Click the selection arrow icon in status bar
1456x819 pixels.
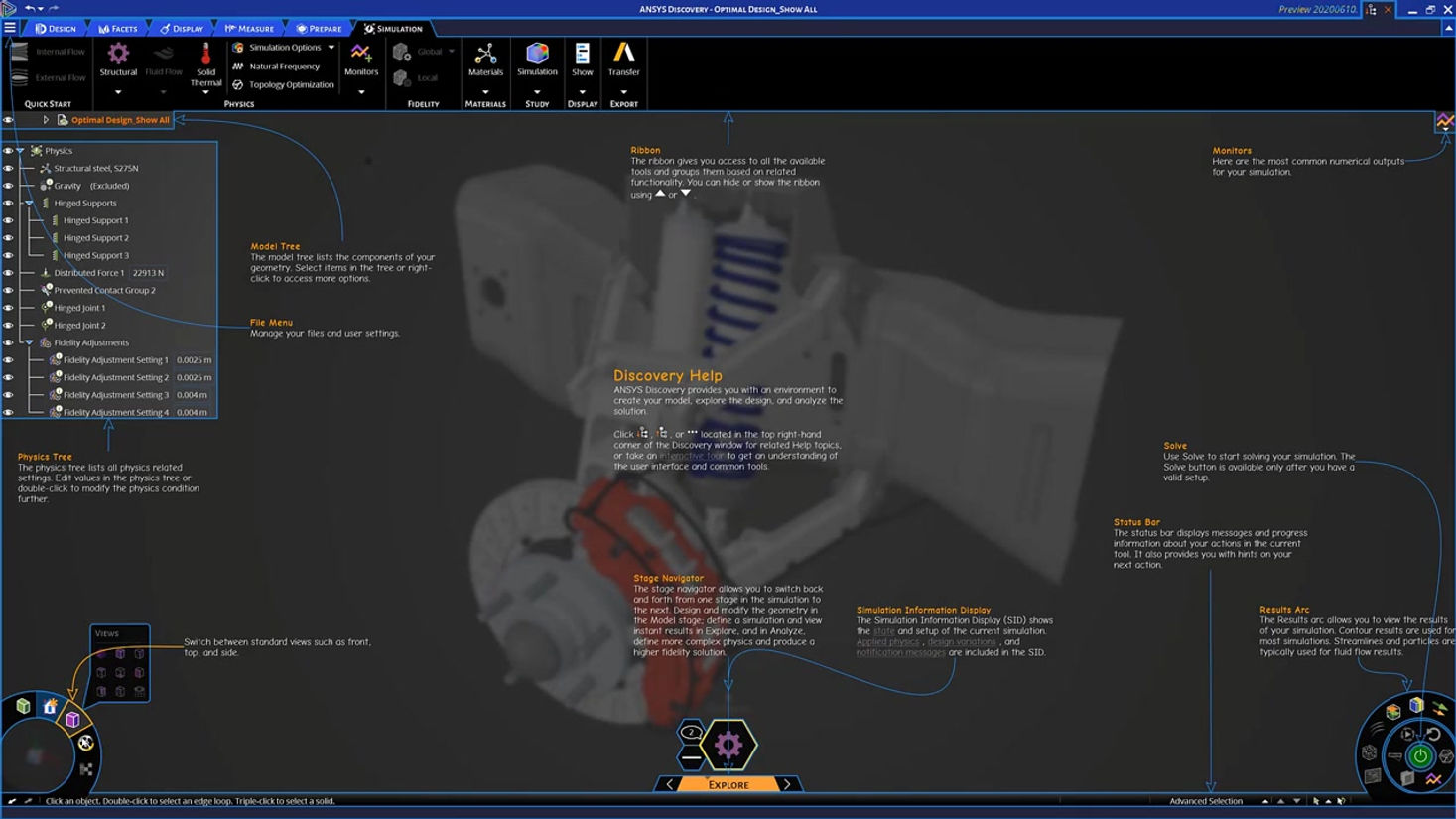[x=1317, y=801]
